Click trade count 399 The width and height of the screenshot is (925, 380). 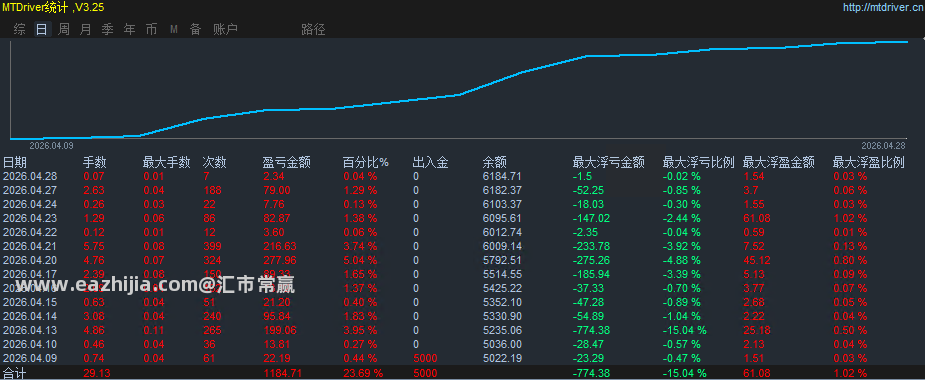pyautogui.click(x=212, y=246)
